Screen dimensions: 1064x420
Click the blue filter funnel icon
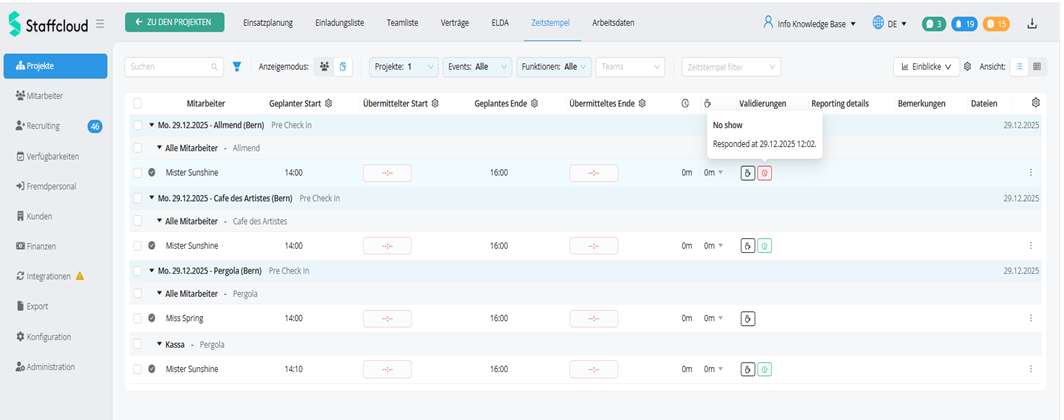tap(237, 66)
